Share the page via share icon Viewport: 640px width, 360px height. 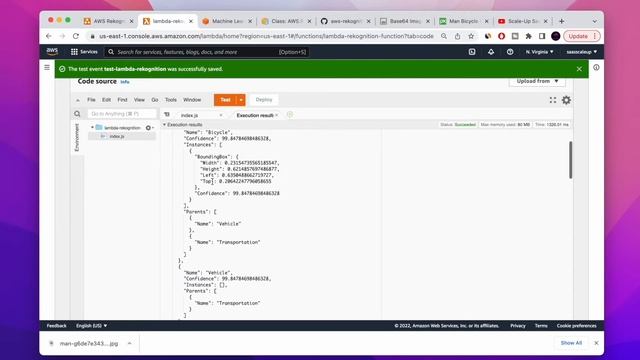click(x=458, y=36)
